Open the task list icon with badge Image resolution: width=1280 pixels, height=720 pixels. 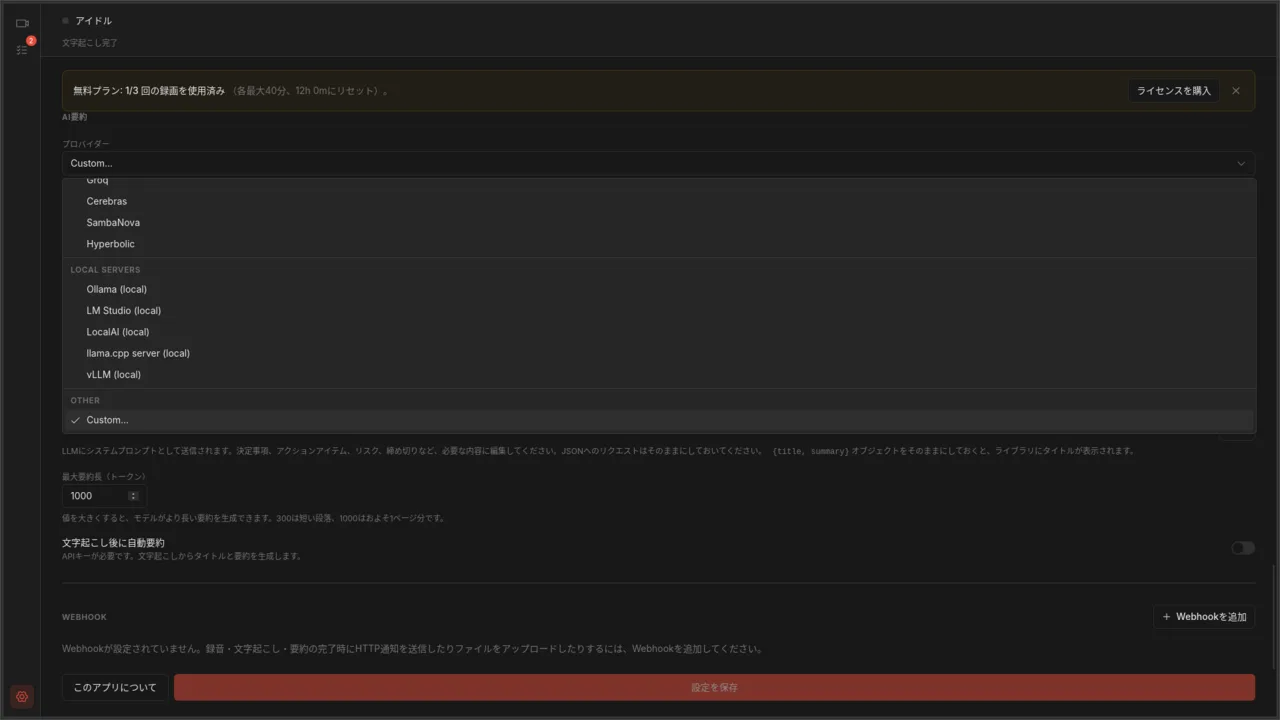(x=22, y=48)
